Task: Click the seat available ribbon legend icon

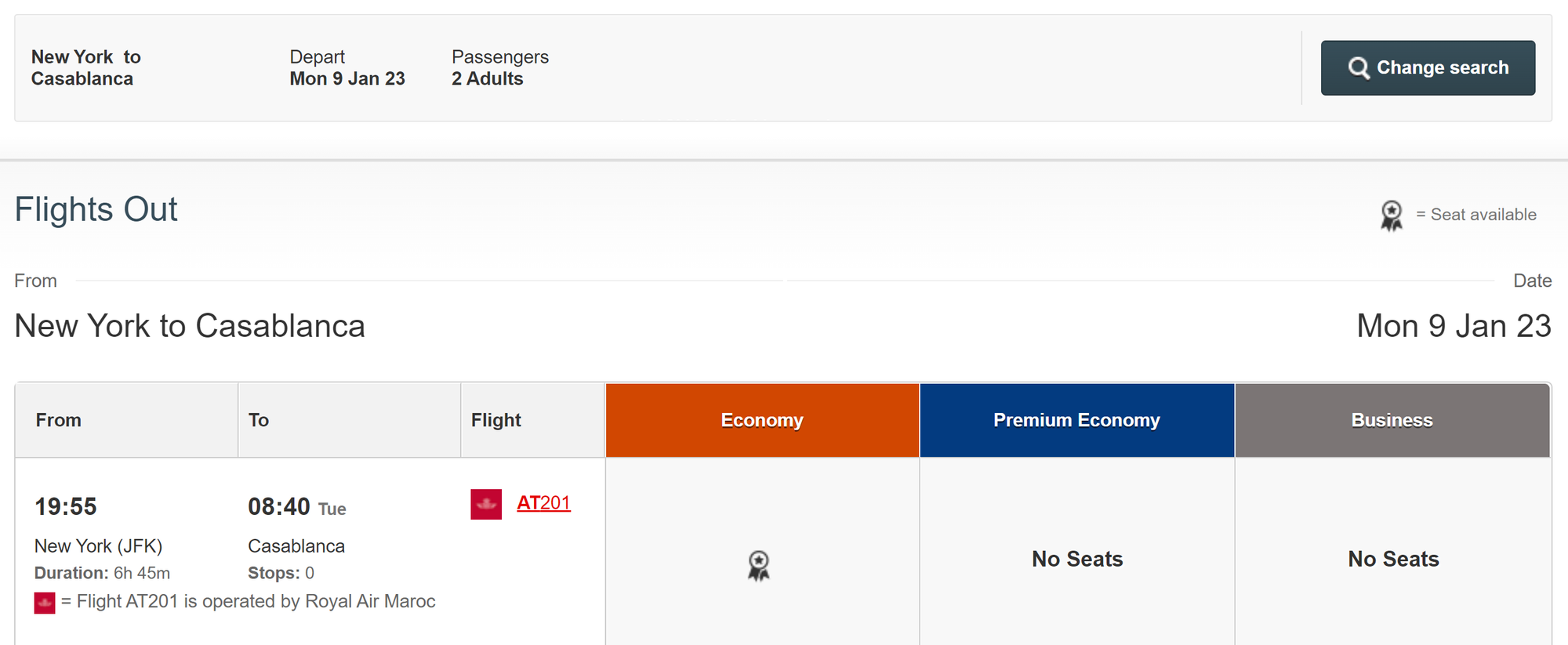Action: (x=1392, y=216)
